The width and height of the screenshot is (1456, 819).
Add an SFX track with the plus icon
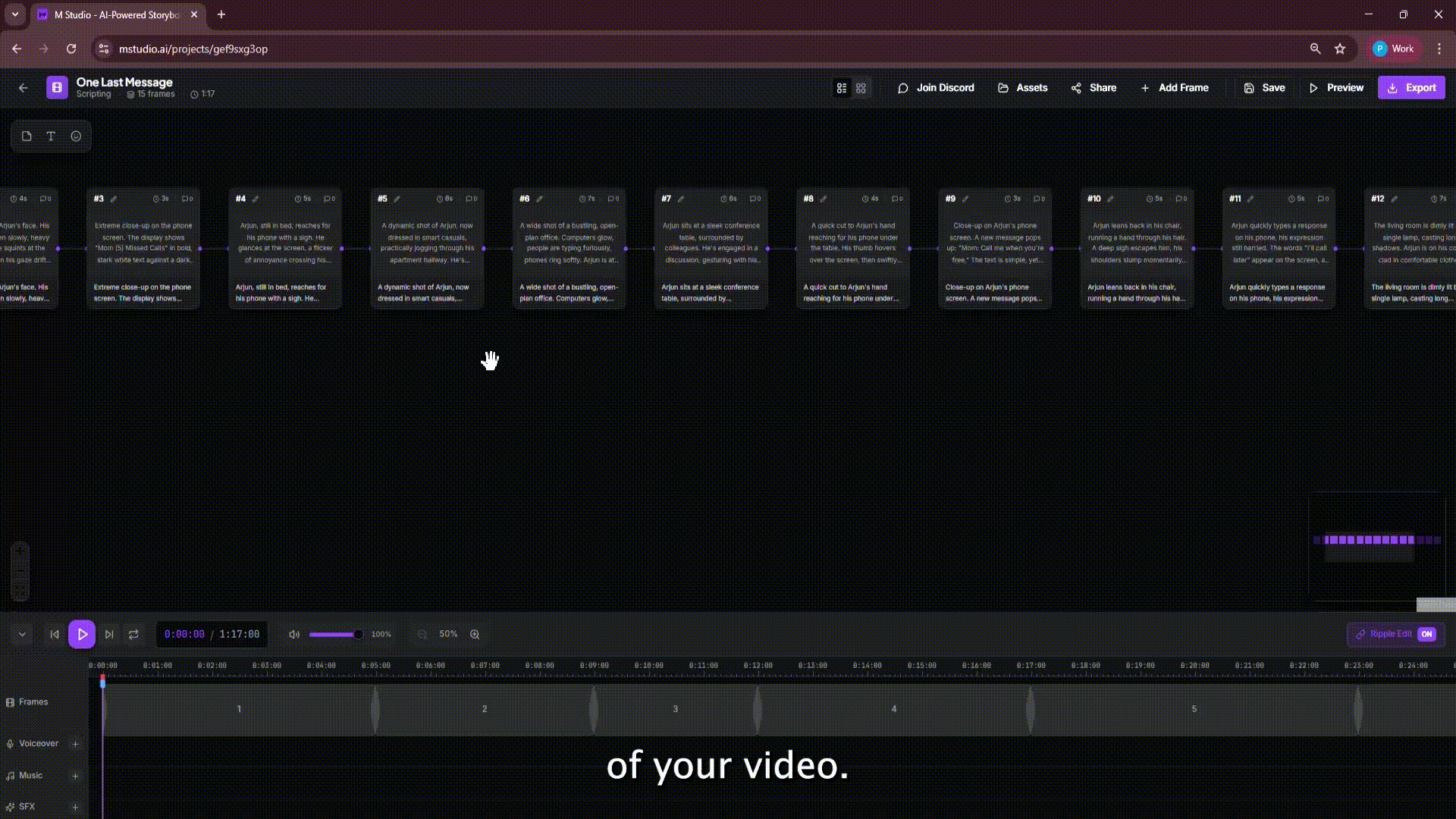click(x=75, y=807)
